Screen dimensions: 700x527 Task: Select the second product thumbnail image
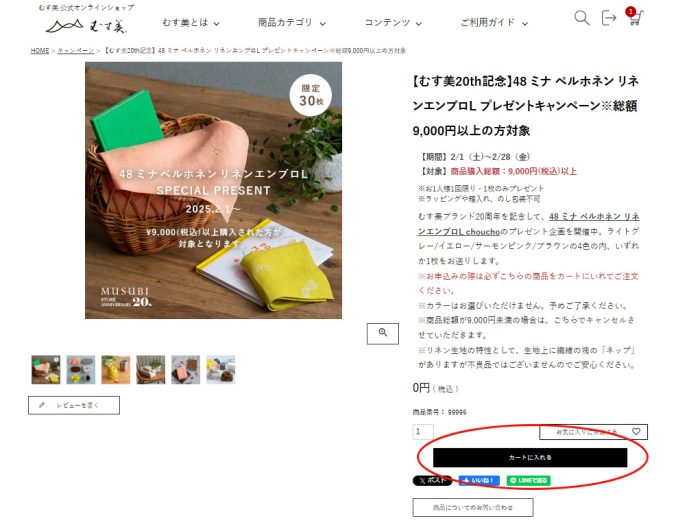tap(81, 370)
